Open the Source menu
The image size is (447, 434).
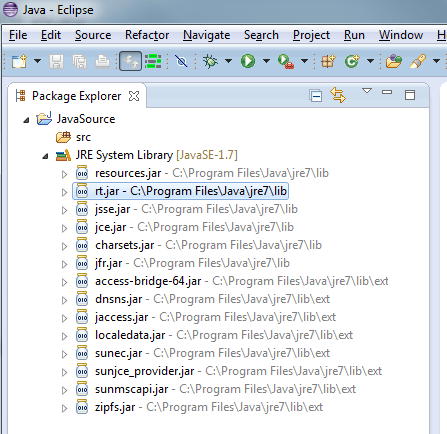pyautogui.click(x=93, y=35)
